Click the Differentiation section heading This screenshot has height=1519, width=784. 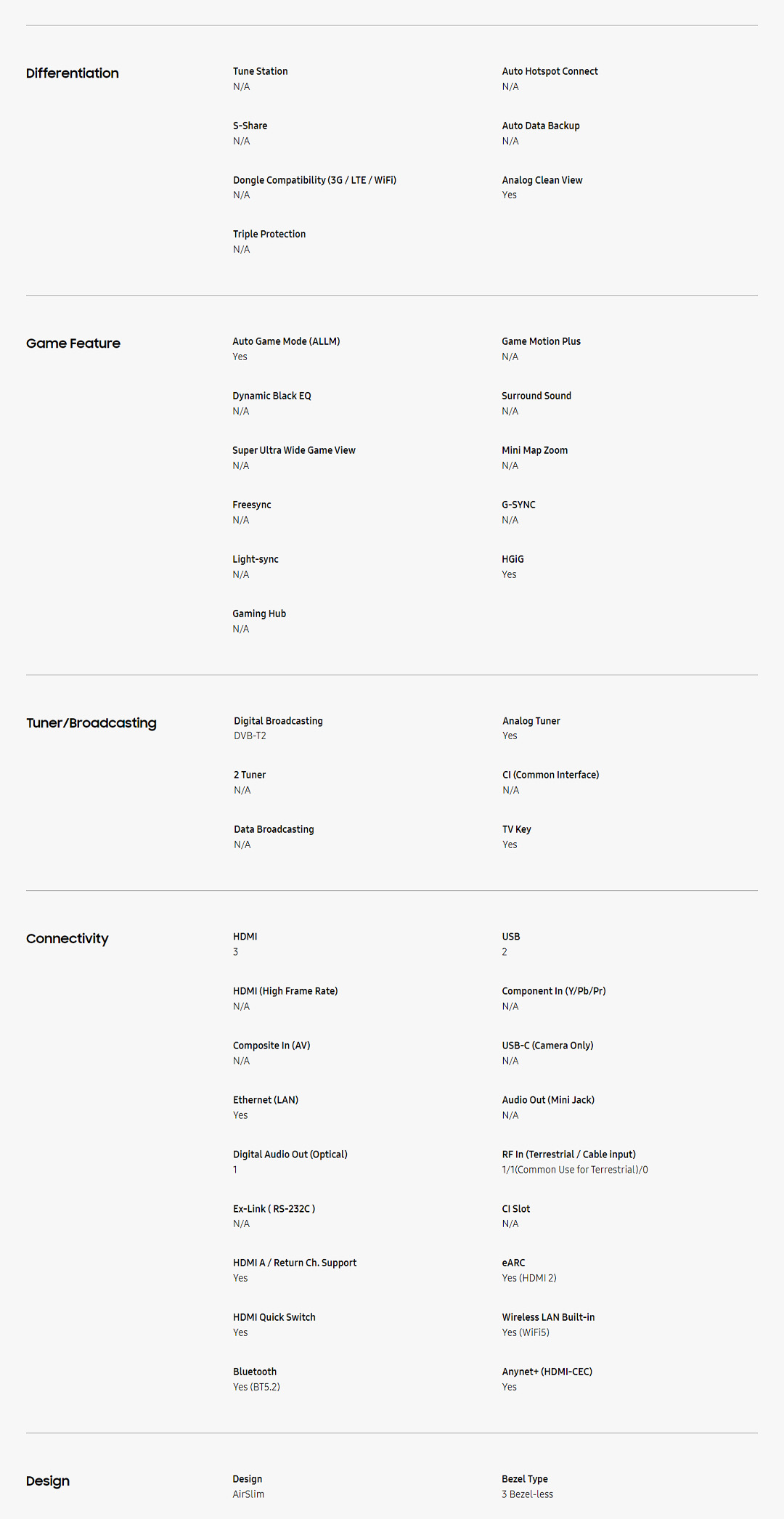tap(73, 73)
